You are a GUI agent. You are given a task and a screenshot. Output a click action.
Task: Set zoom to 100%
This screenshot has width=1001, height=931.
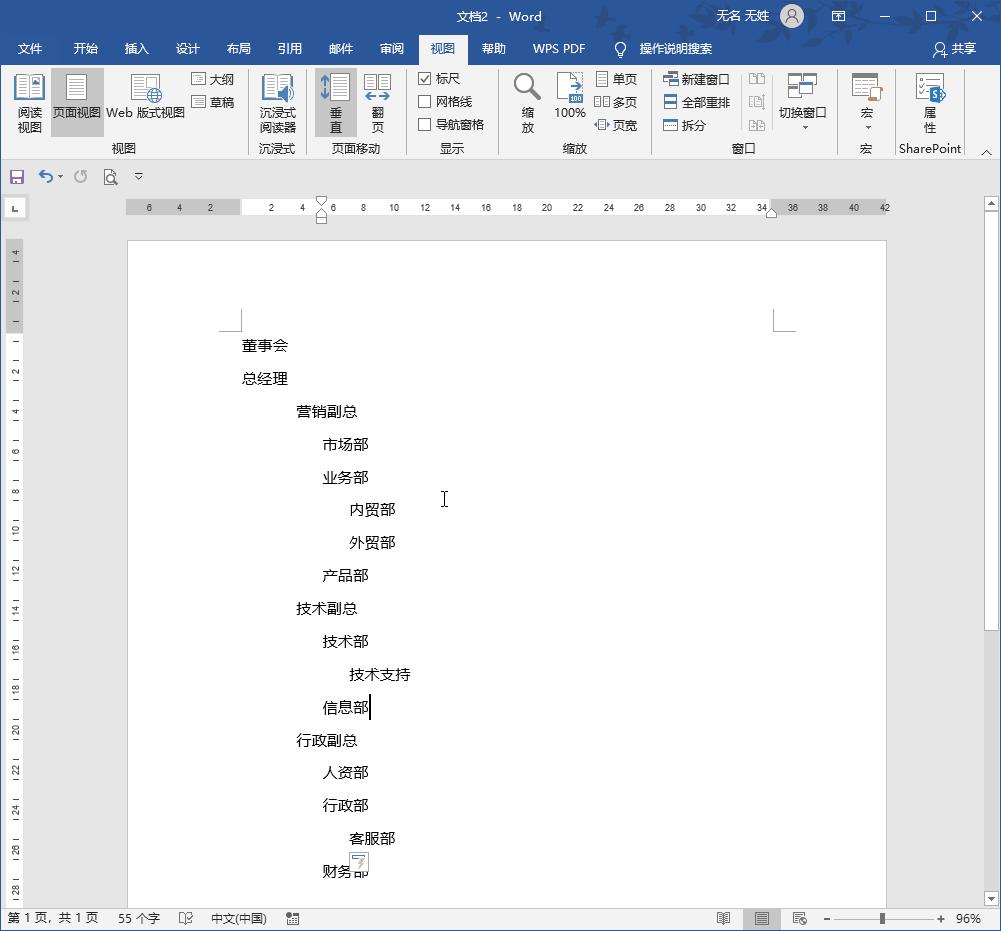click(569, 100)
